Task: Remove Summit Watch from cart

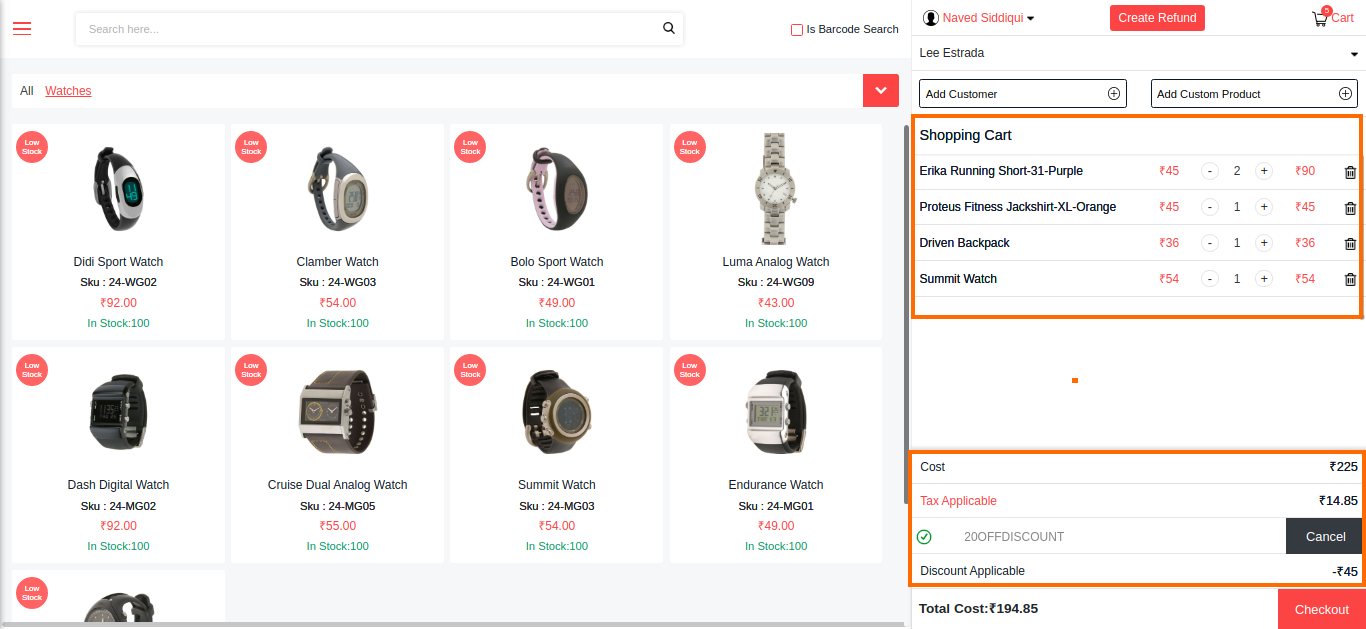Action: tap(1350, 280)
